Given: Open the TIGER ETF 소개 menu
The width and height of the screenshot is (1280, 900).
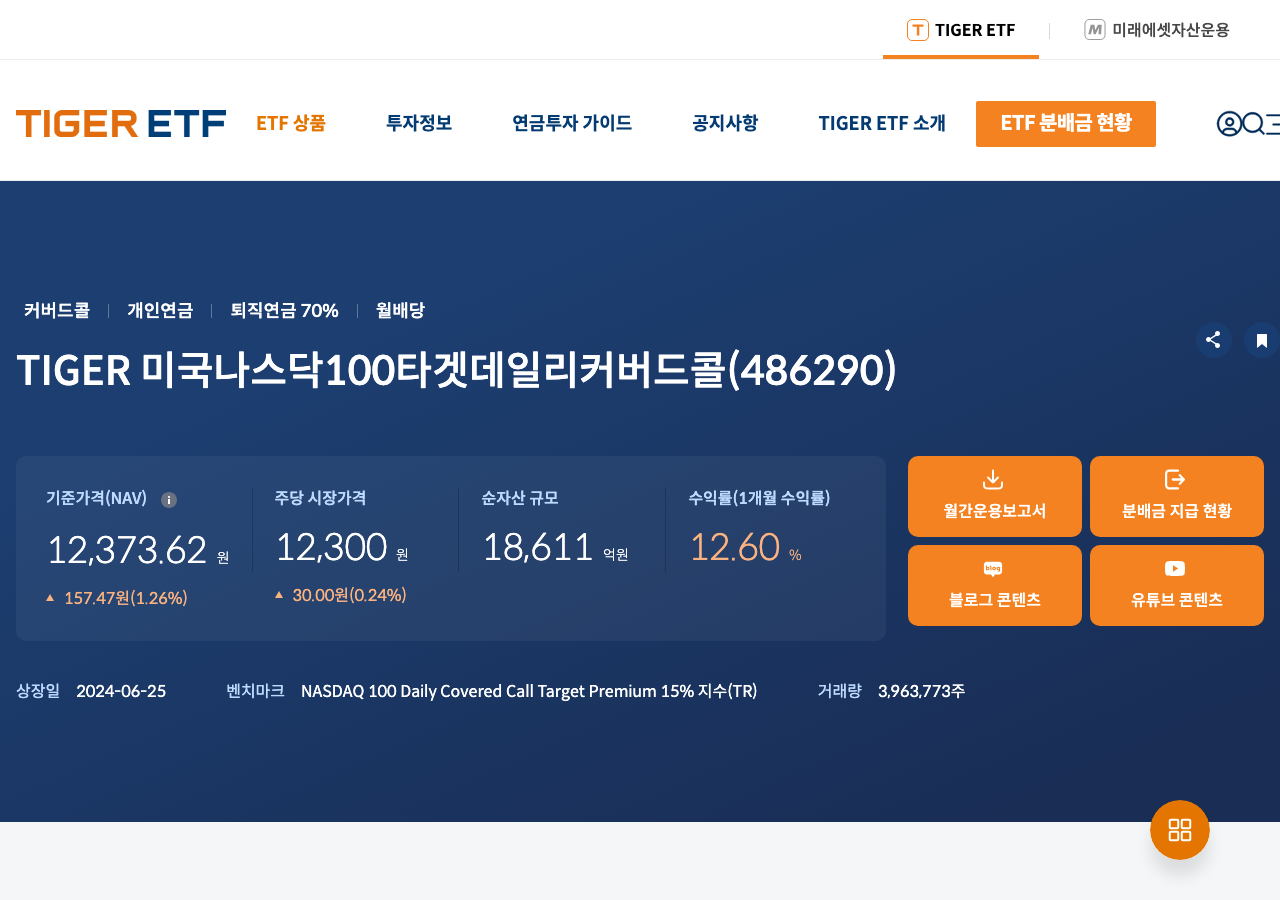Looking at the screenshot, I should click(882, 123).
